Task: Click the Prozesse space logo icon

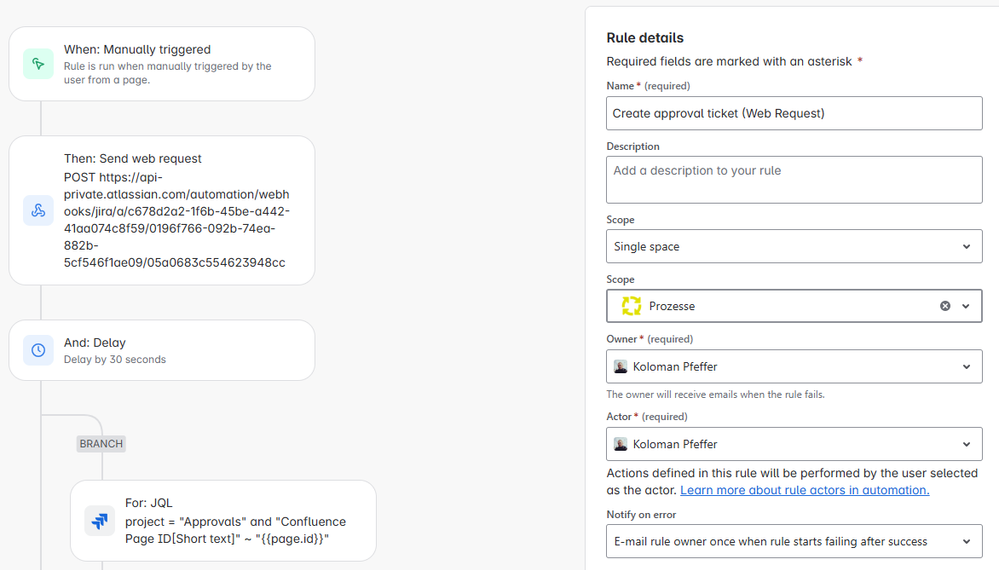Action: click(x=630, y=306)
